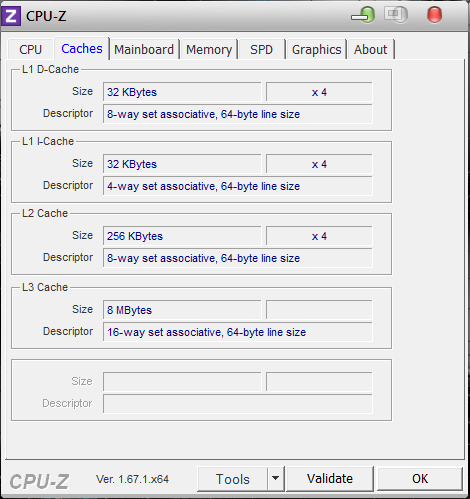
Task: Click L1 D-Cache x 4 count field
Action: 319,92
